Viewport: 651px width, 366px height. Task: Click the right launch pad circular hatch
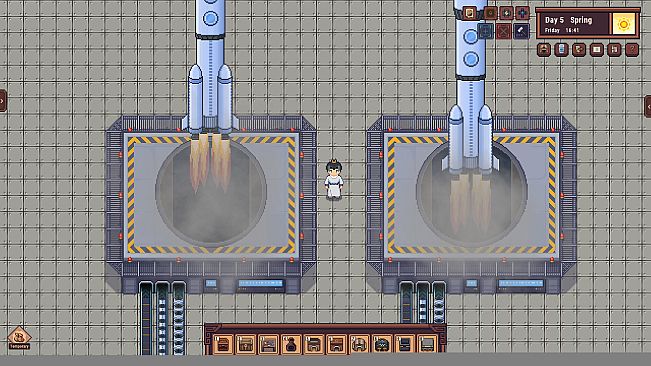(472, 193)
